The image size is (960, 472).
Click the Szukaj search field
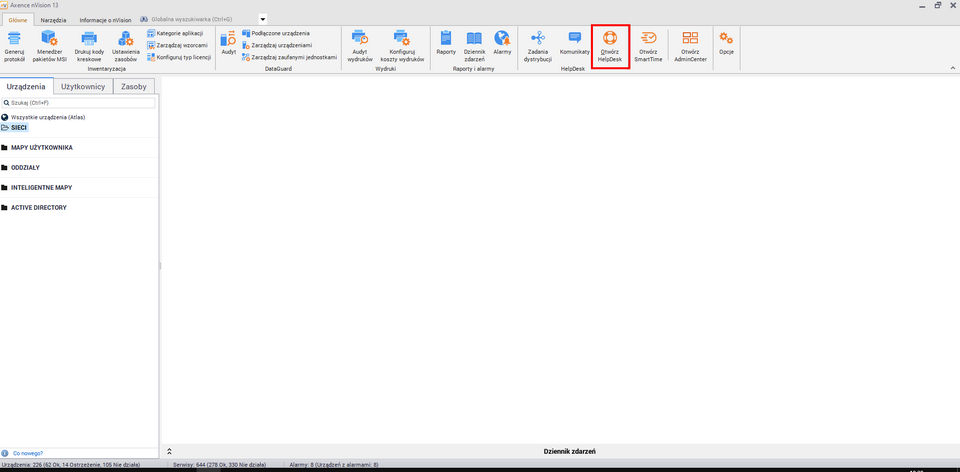(82, 103)
